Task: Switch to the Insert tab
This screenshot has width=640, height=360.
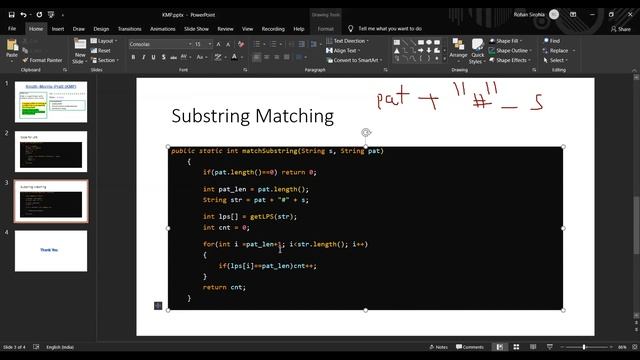Action: 58,29
